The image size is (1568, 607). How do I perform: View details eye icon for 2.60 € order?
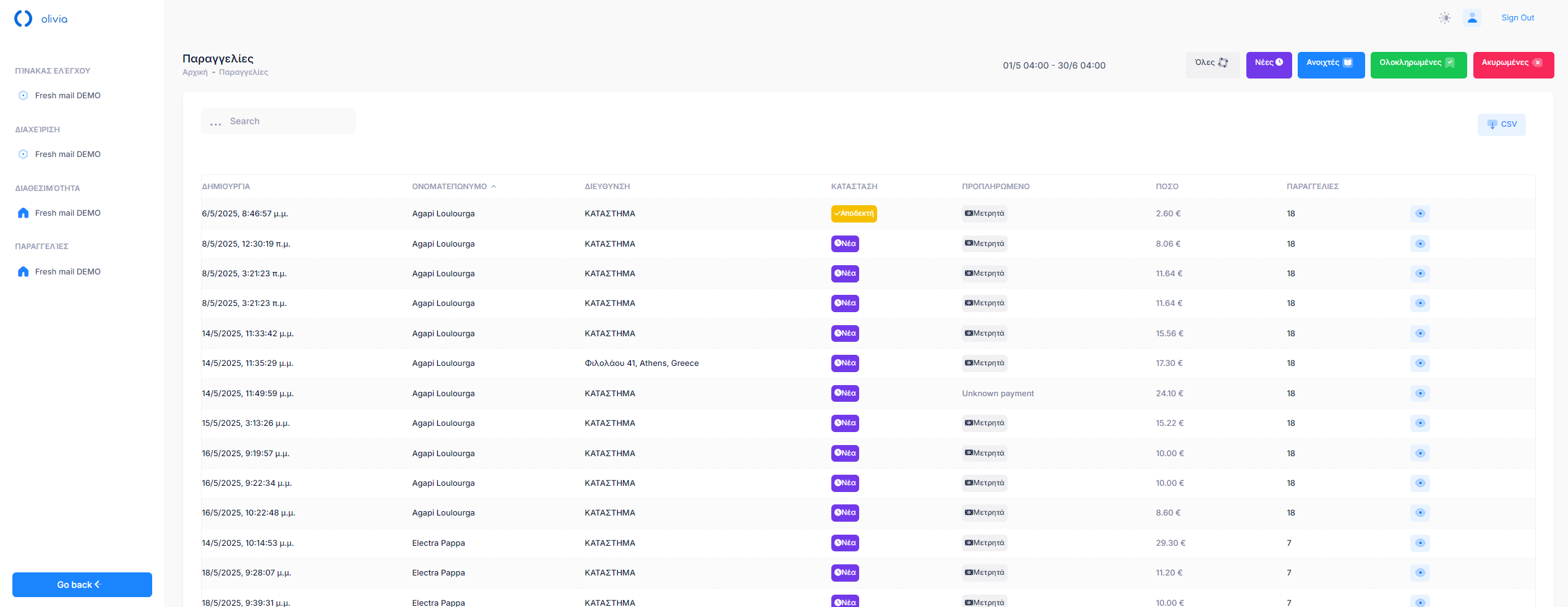pyautogui.click(x=1420, y=214)
